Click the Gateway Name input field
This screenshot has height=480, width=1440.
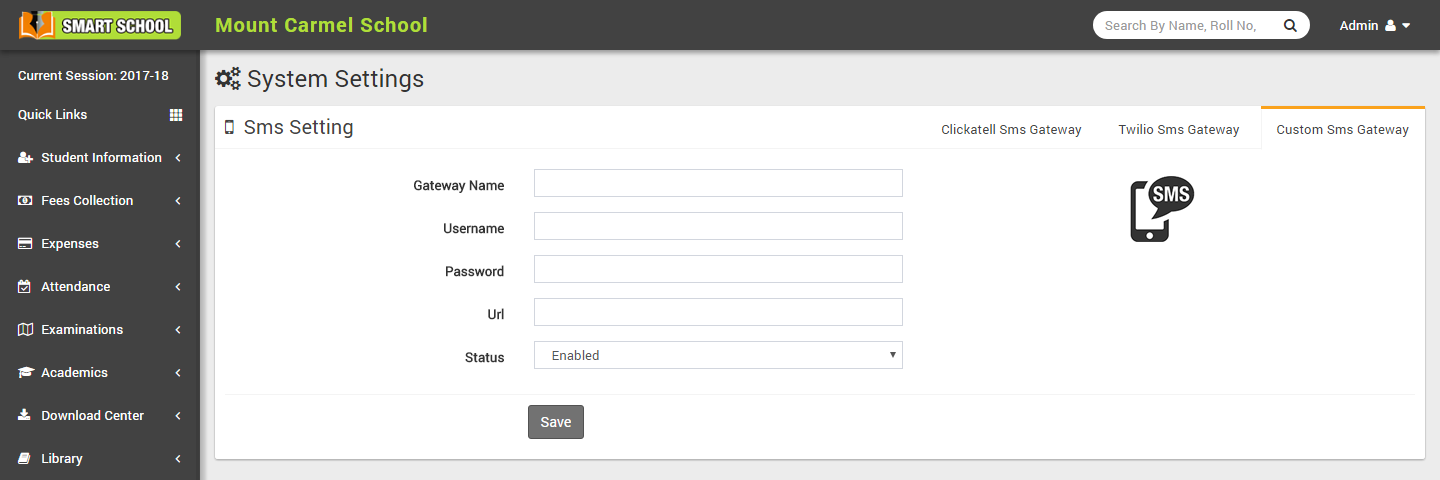pyautogui.click(x=718, y=183)
